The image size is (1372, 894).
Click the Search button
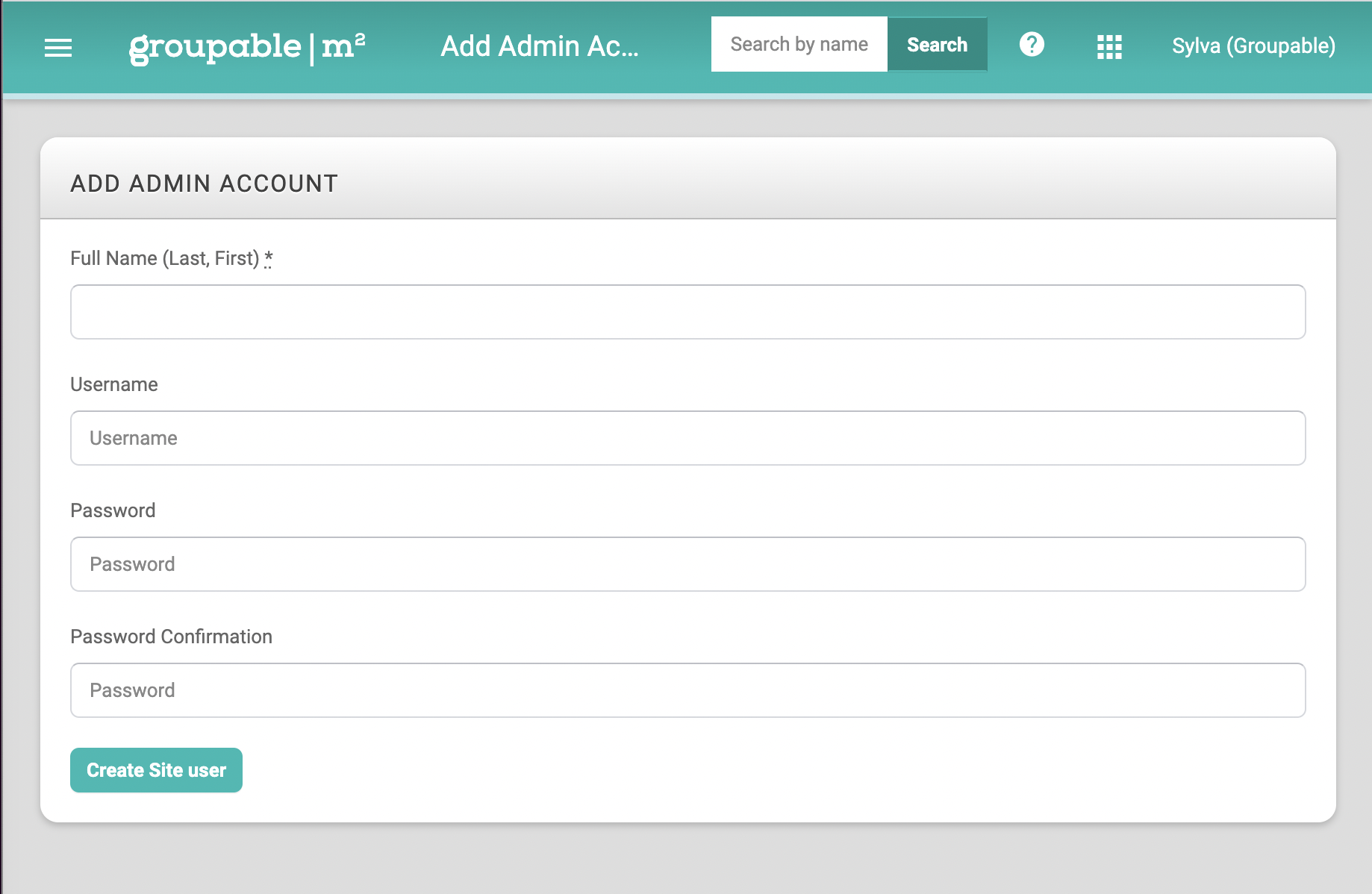[x=937, y=45]
